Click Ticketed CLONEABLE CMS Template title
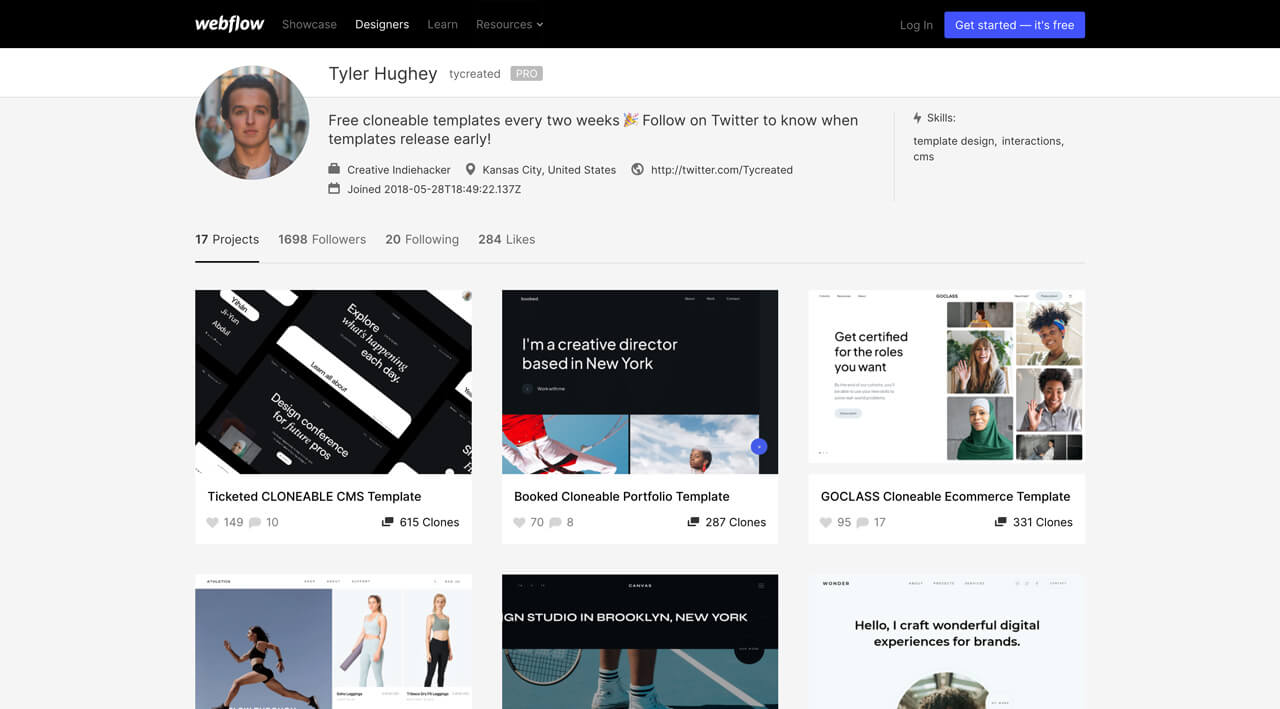 tap(314, 496)
